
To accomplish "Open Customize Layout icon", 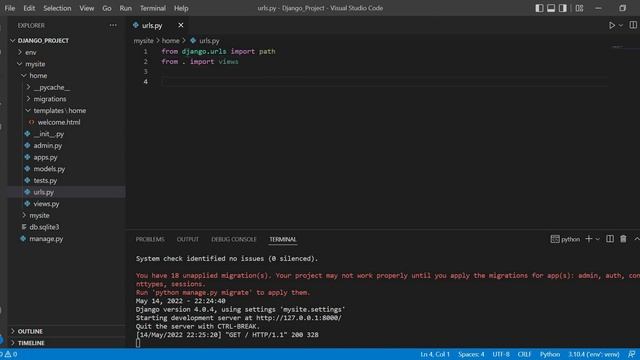I will pos(579,8).
